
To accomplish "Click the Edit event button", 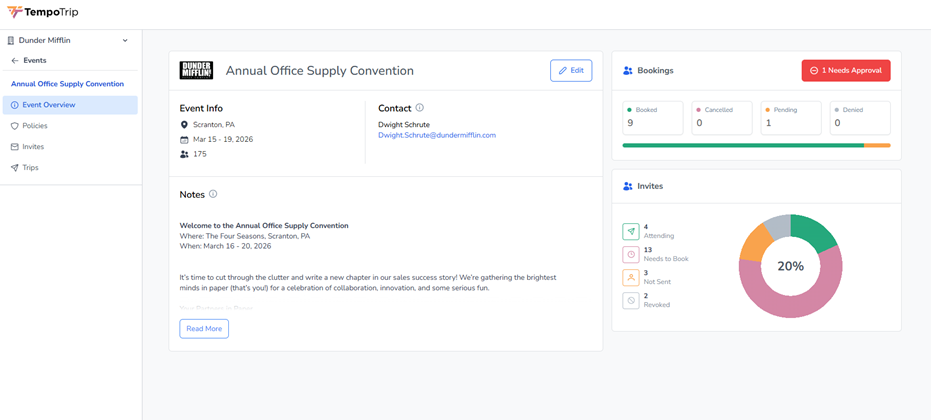I will point(570,71).
